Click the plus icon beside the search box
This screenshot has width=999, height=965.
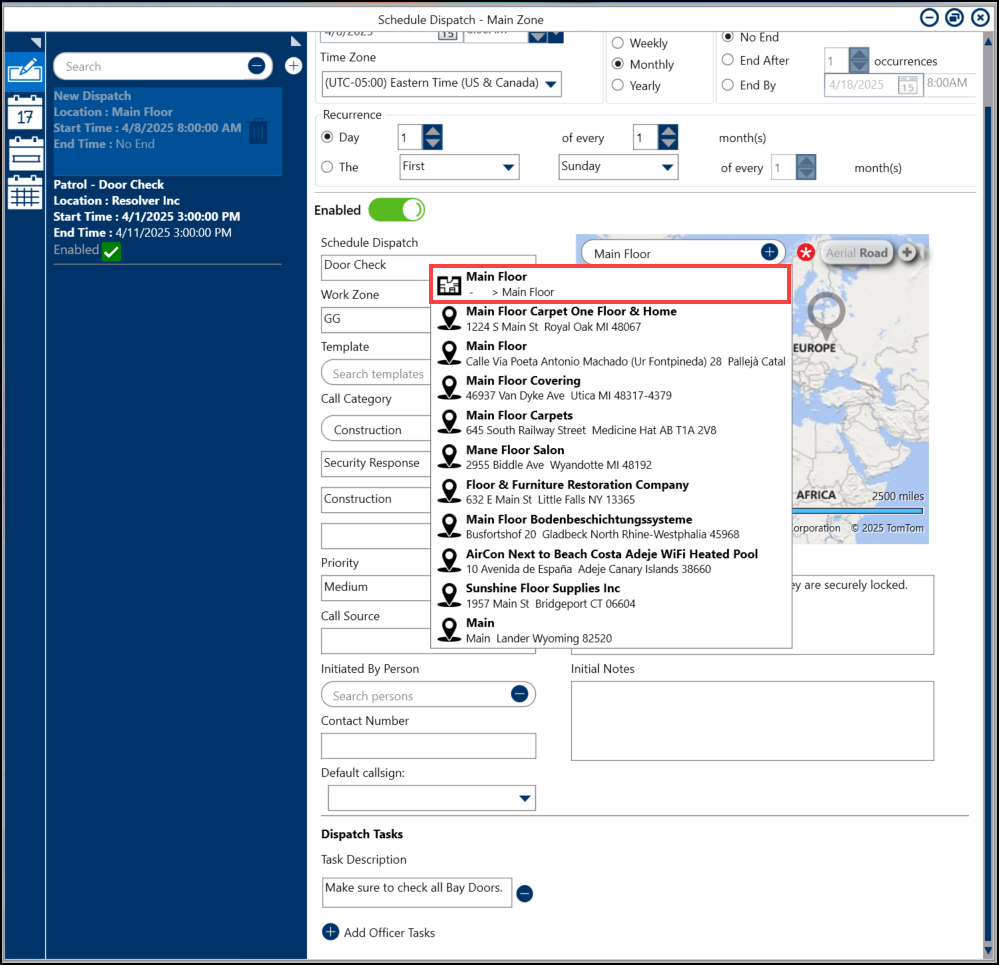point(293,66)
